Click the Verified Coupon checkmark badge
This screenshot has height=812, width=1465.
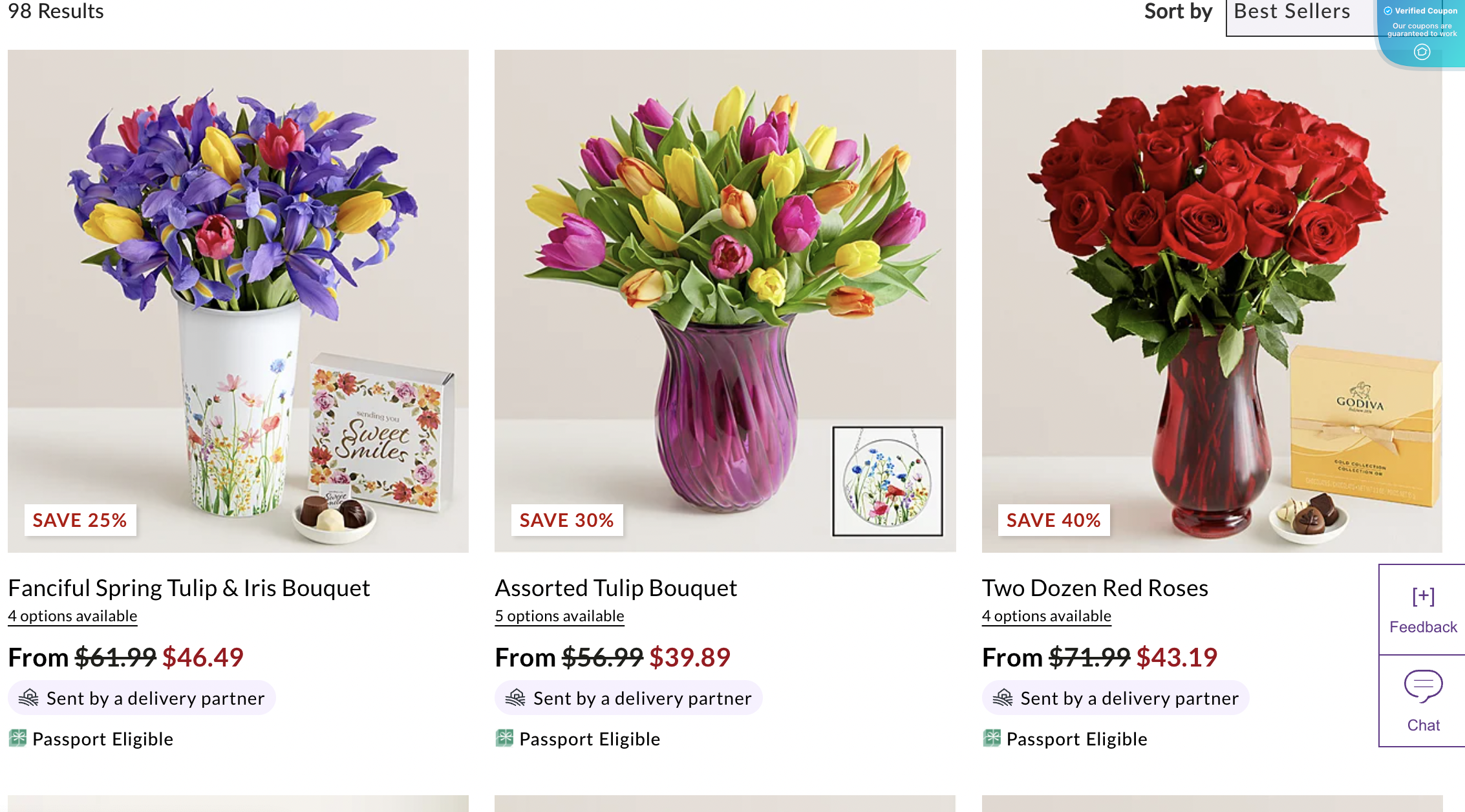(x=1389, y=10)
